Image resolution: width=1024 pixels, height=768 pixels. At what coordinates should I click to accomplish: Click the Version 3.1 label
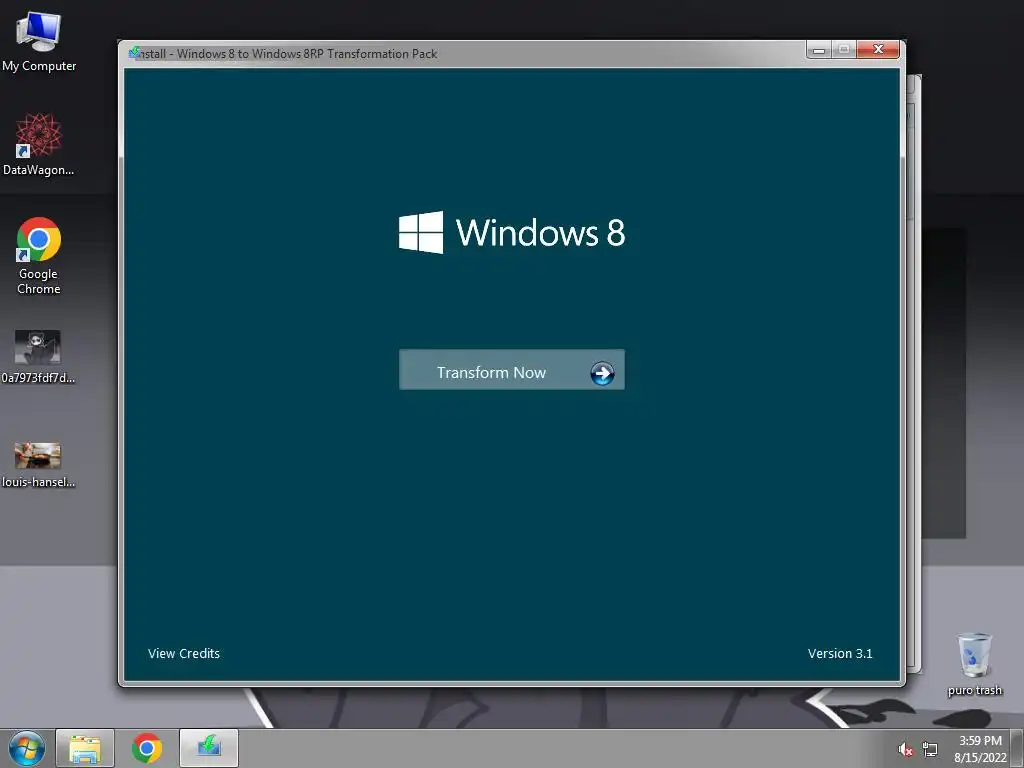click(x=840, y=653)
